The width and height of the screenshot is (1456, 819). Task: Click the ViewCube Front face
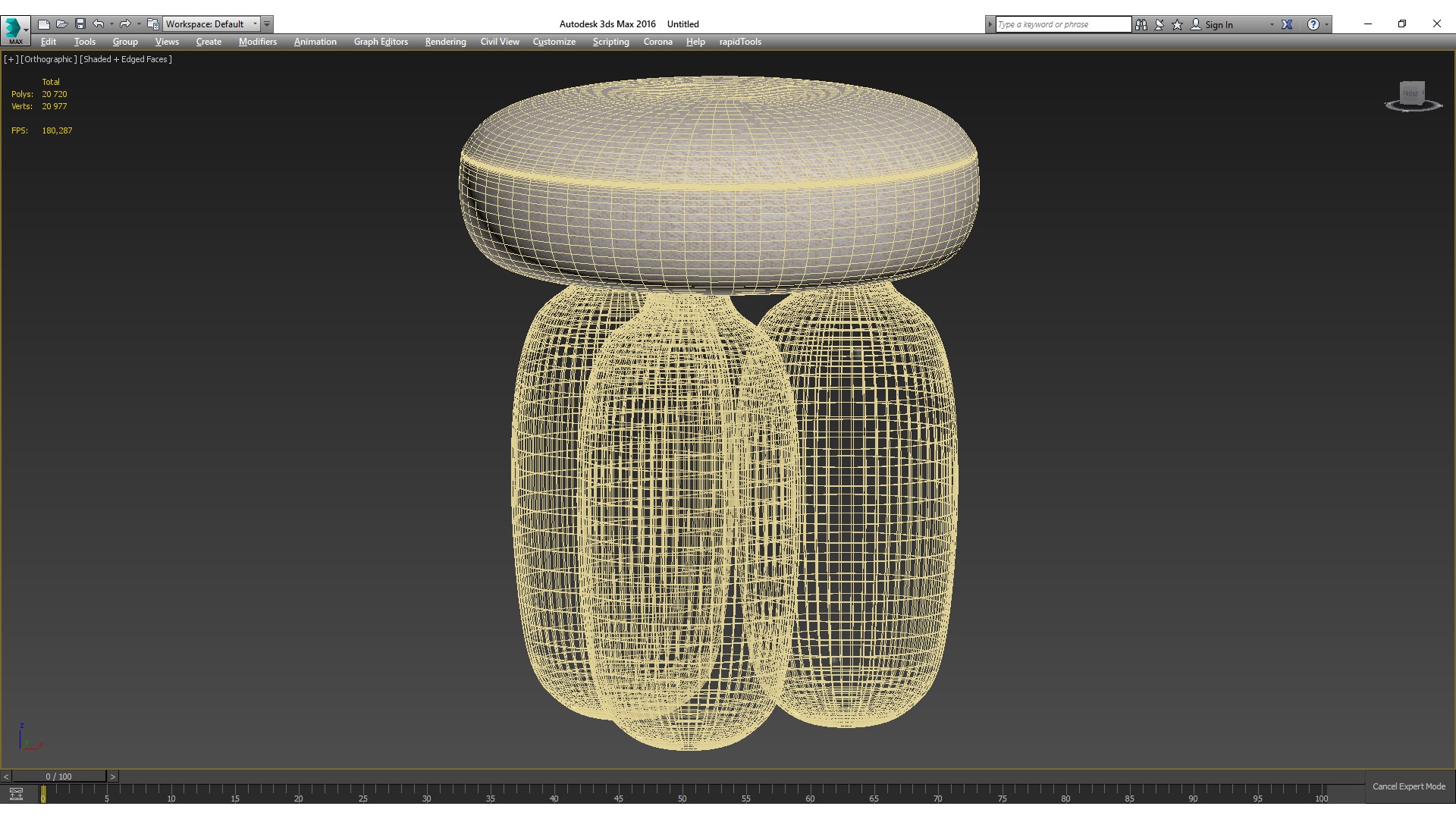pyautogui.click(x=1410, y=93)
